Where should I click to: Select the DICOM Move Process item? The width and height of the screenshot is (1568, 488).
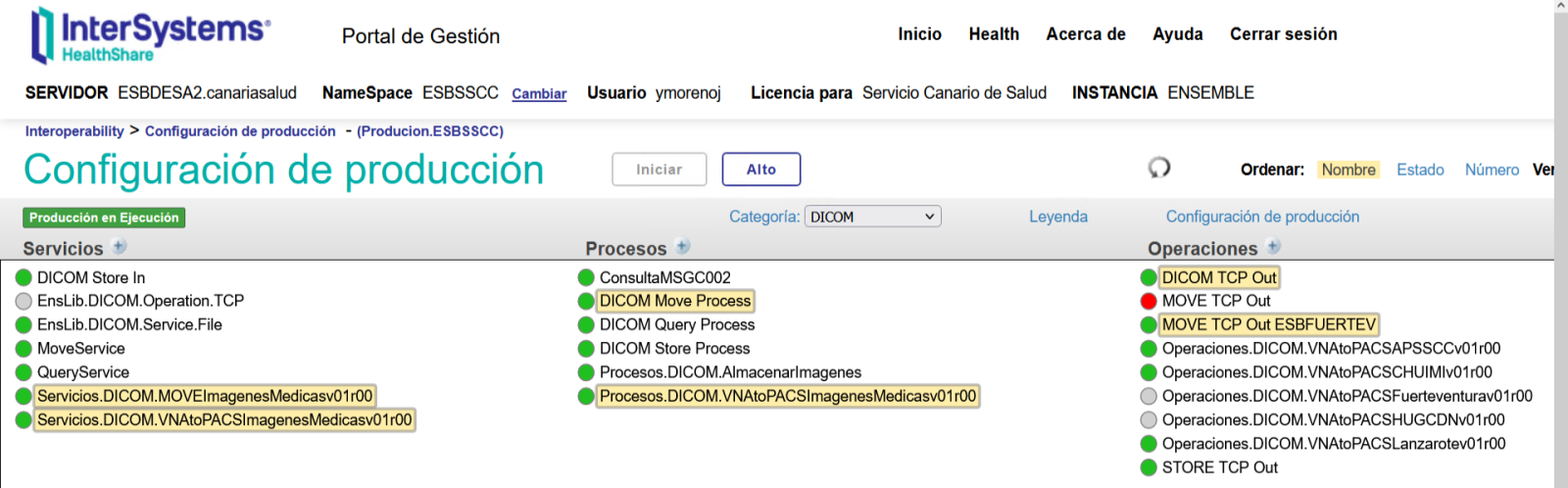tap(675, 301)
